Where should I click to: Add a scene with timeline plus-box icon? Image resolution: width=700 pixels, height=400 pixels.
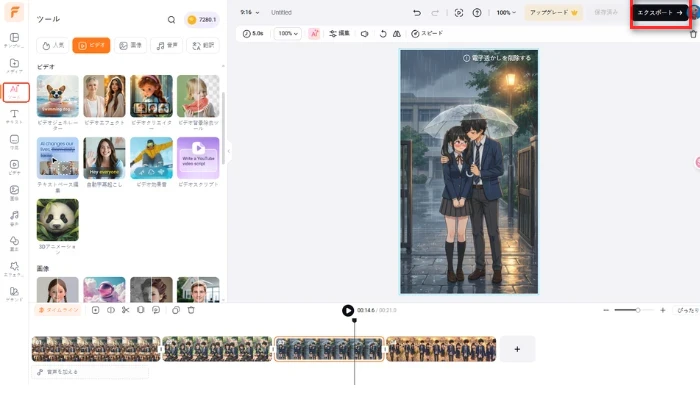click(95, 310)
